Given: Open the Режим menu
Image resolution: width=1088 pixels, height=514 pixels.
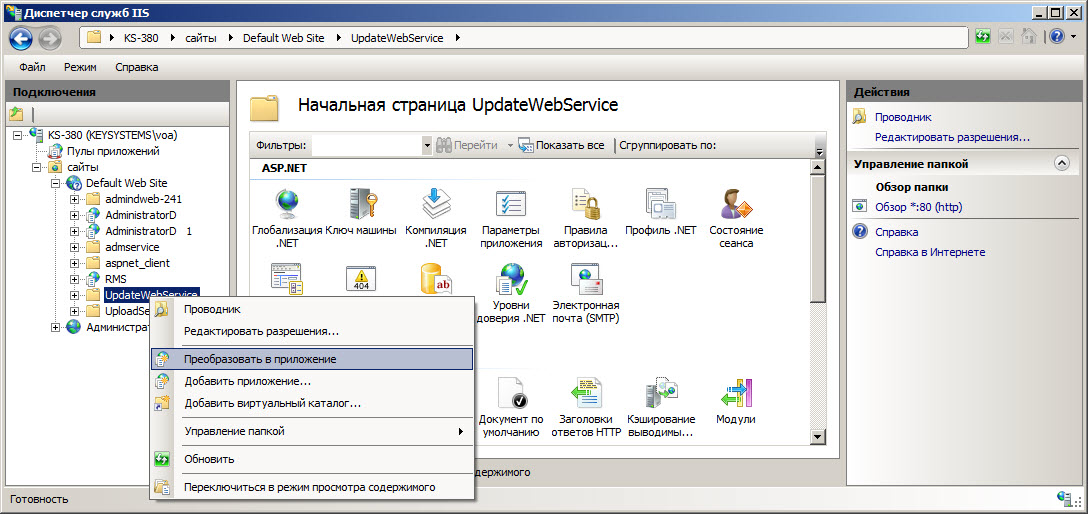Looking at the screenshot, I should coord(80,67).
